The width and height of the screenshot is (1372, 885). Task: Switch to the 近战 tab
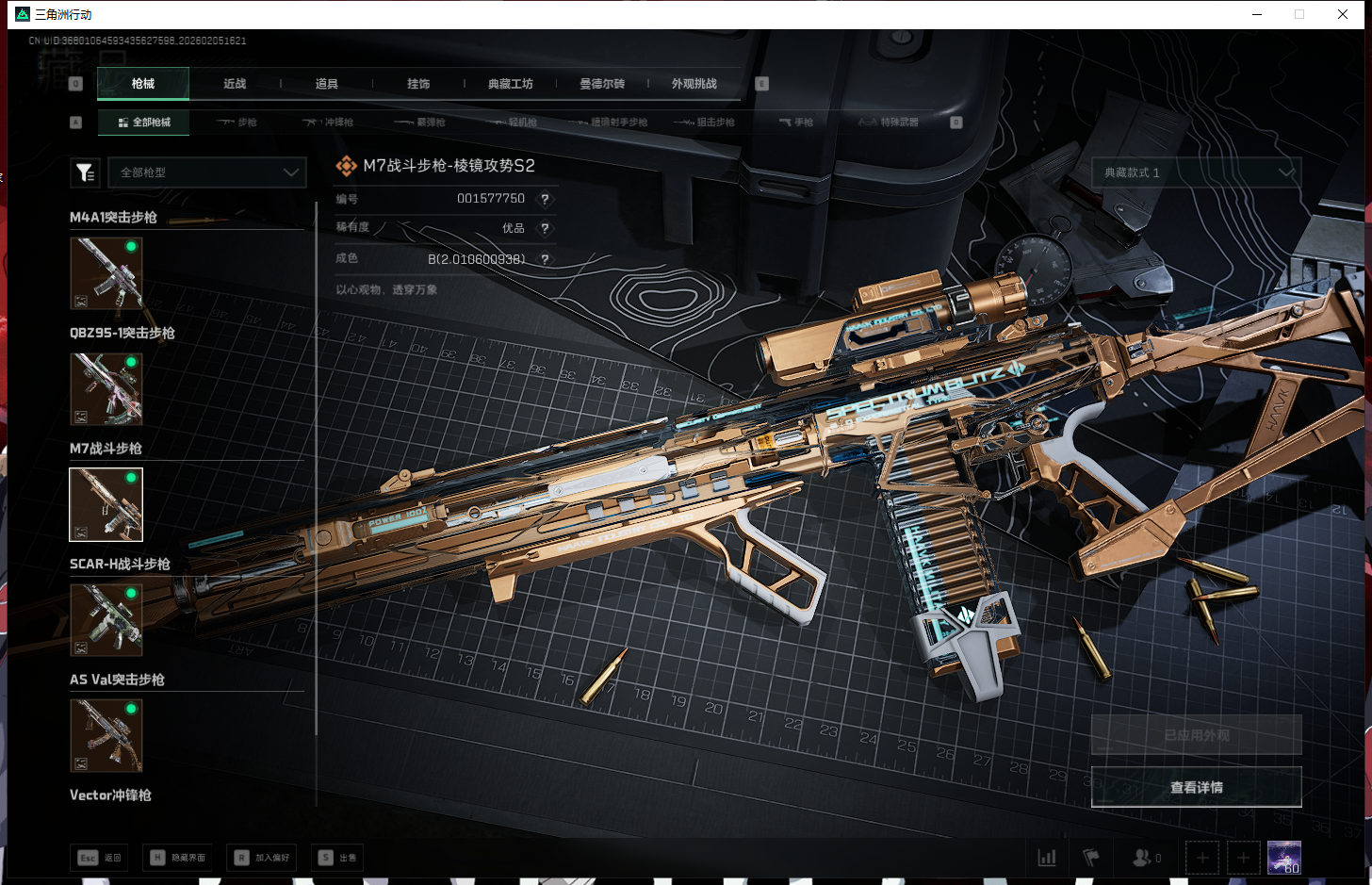click(235, 84)
